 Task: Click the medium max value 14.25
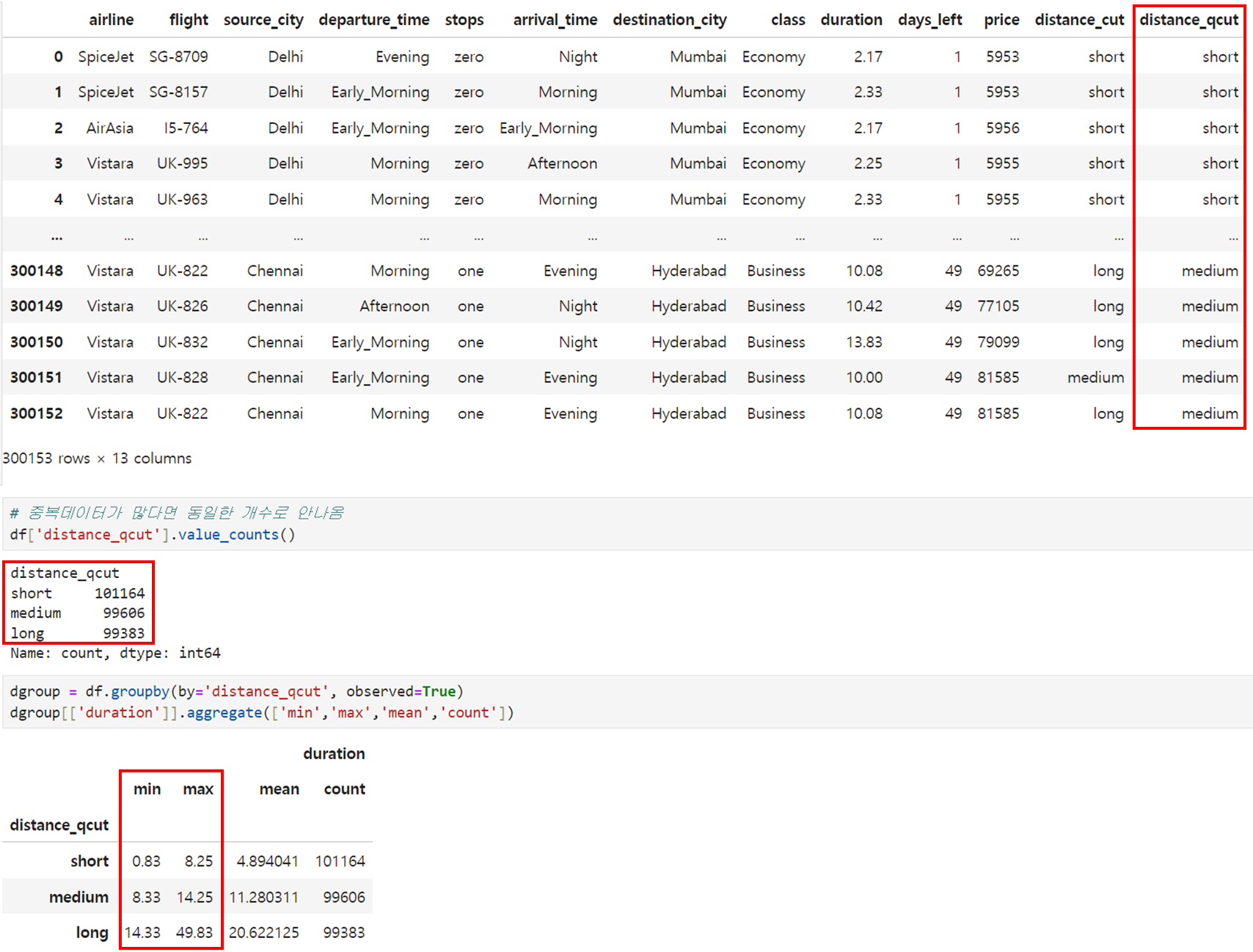coord(194,897)
